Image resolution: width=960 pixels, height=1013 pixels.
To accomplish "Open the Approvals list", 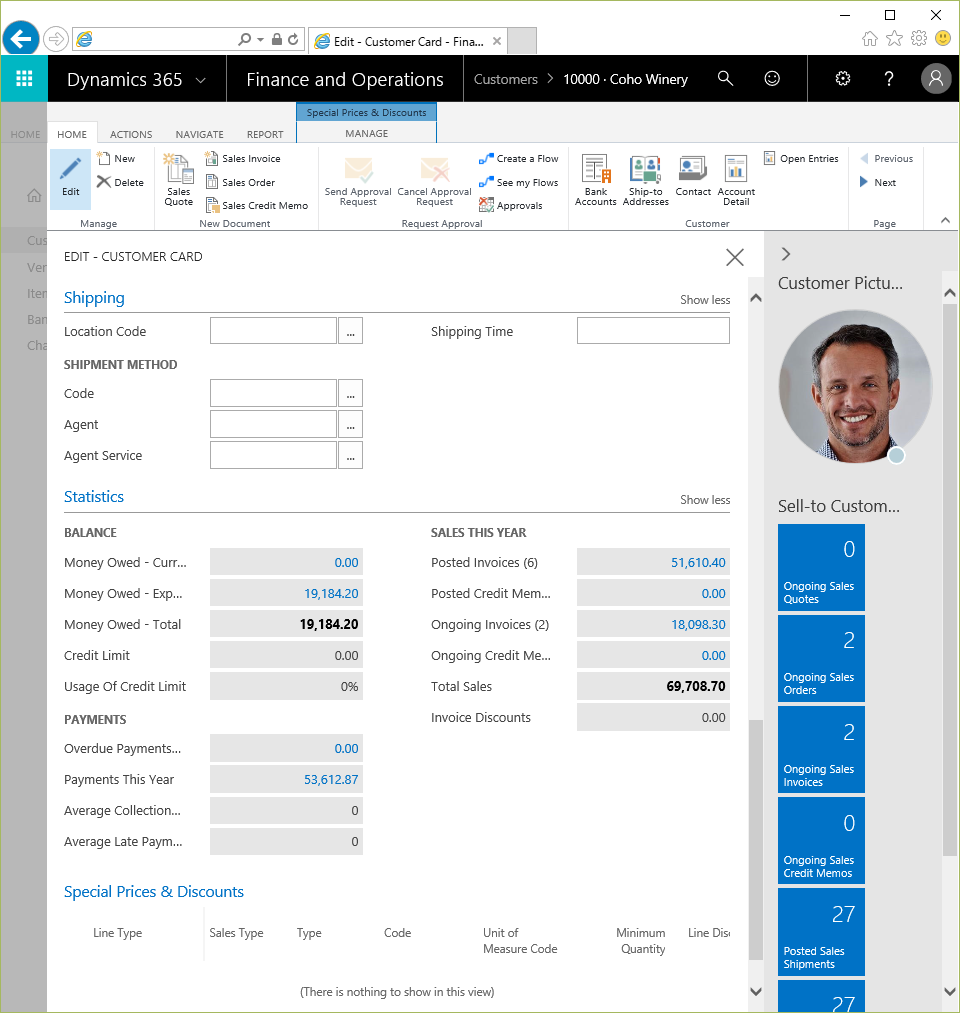I will (x=511, y=205).
